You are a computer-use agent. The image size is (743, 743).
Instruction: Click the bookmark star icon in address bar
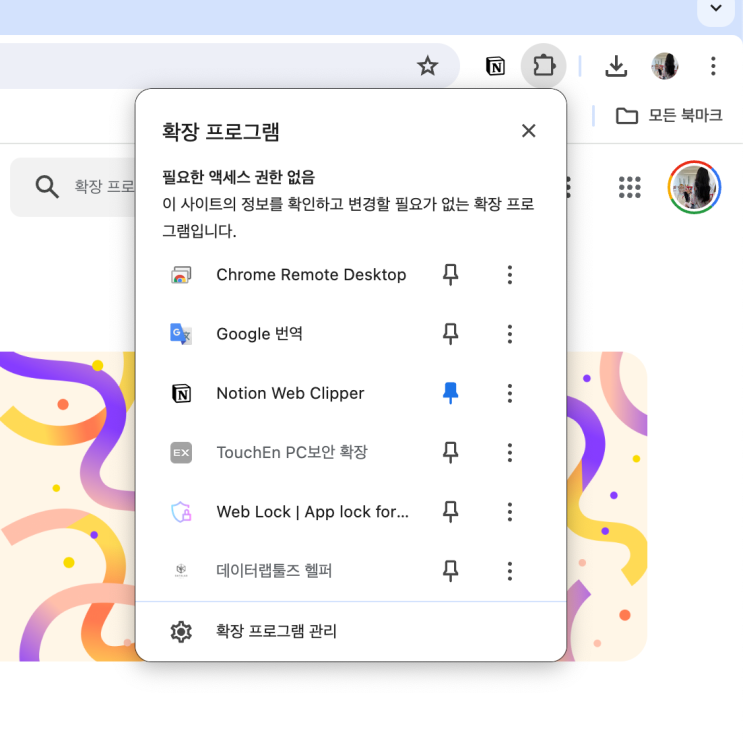(427, 66)
